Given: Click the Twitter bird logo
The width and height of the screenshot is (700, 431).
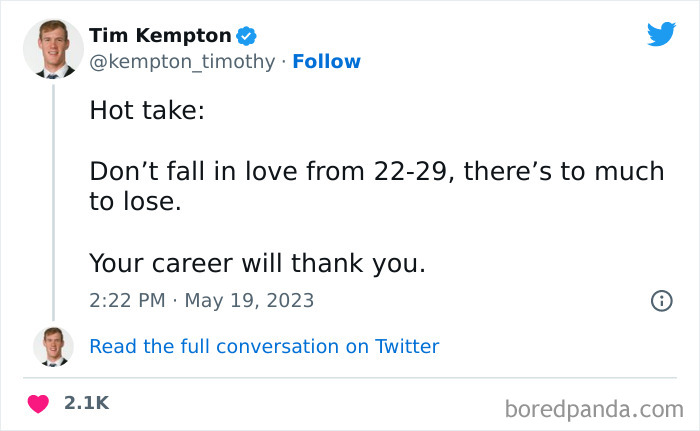Looking at the screenshot, I should (x=661, y=35).
